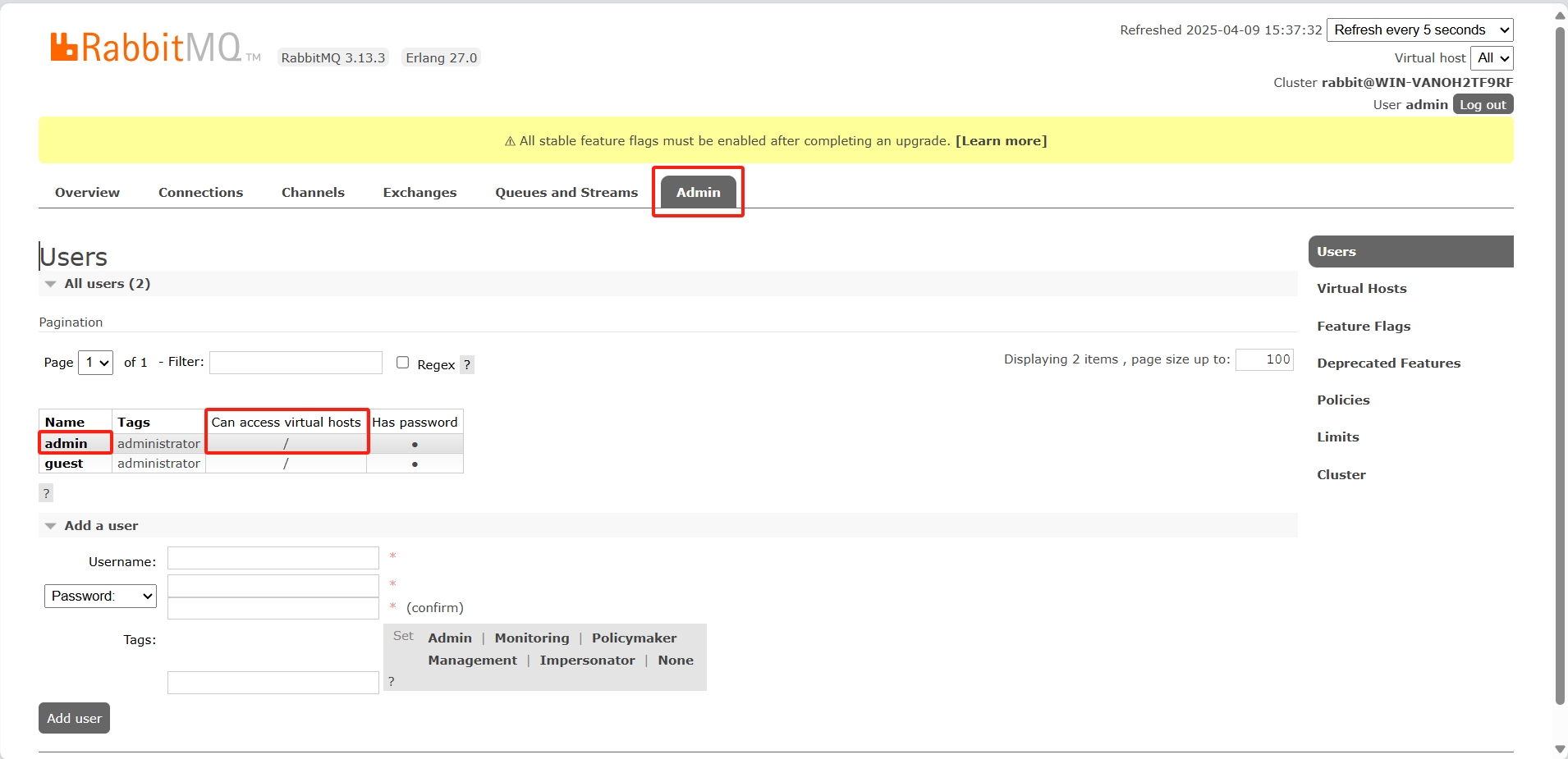1568x759 pixels.
Task: Open the admin user entry
Action: point(66,443)
